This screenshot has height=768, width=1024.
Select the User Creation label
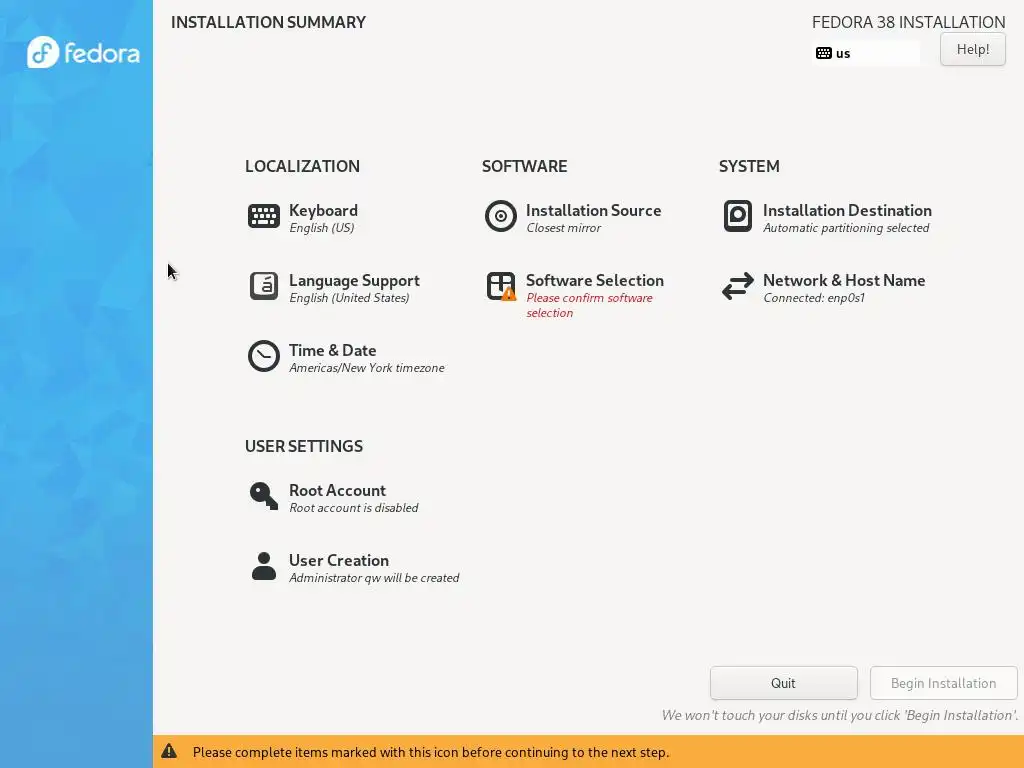coord(338,560)
